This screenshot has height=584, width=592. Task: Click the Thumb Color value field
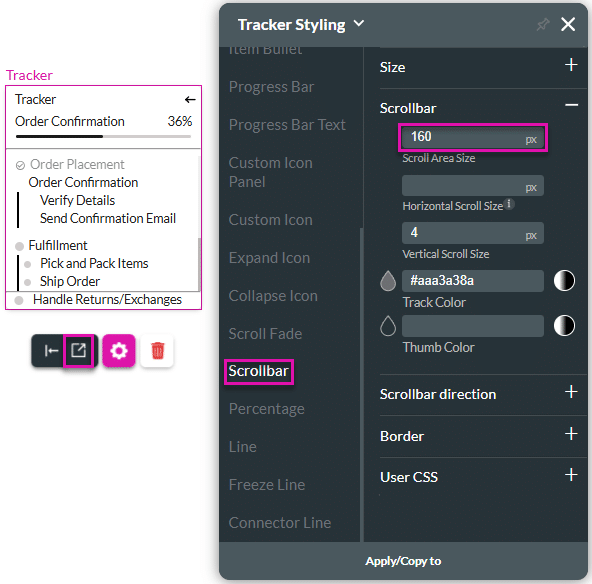(473, 326)
